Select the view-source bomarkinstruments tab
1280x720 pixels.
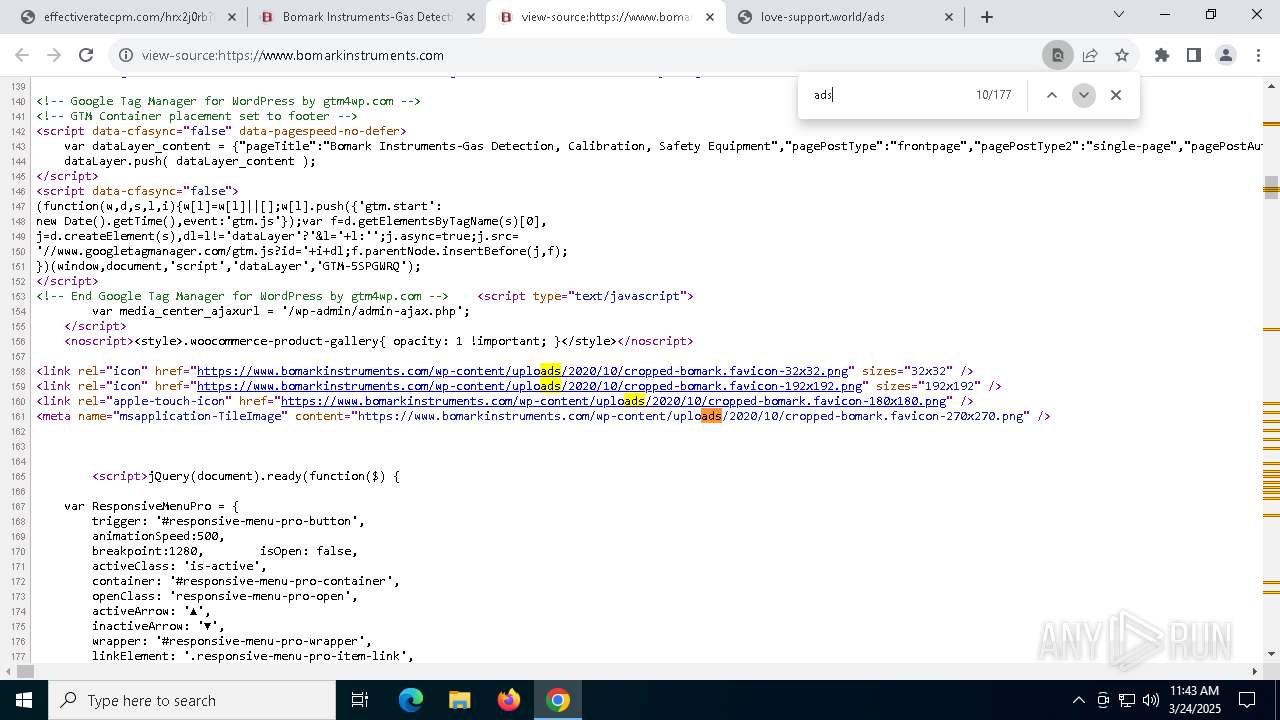click(x=605, y=17)
